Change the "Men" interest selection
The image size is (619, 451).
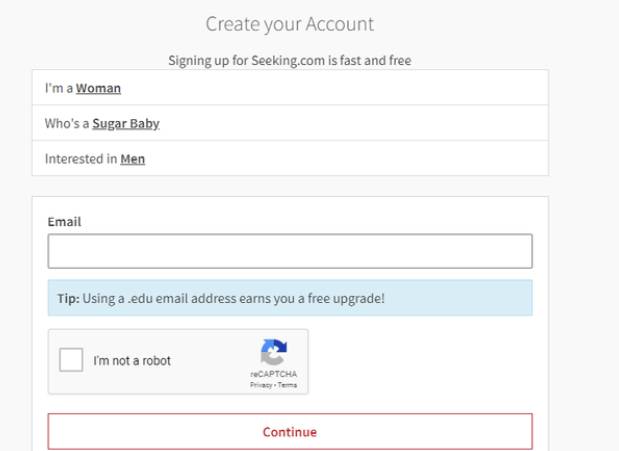coord(133,159)
